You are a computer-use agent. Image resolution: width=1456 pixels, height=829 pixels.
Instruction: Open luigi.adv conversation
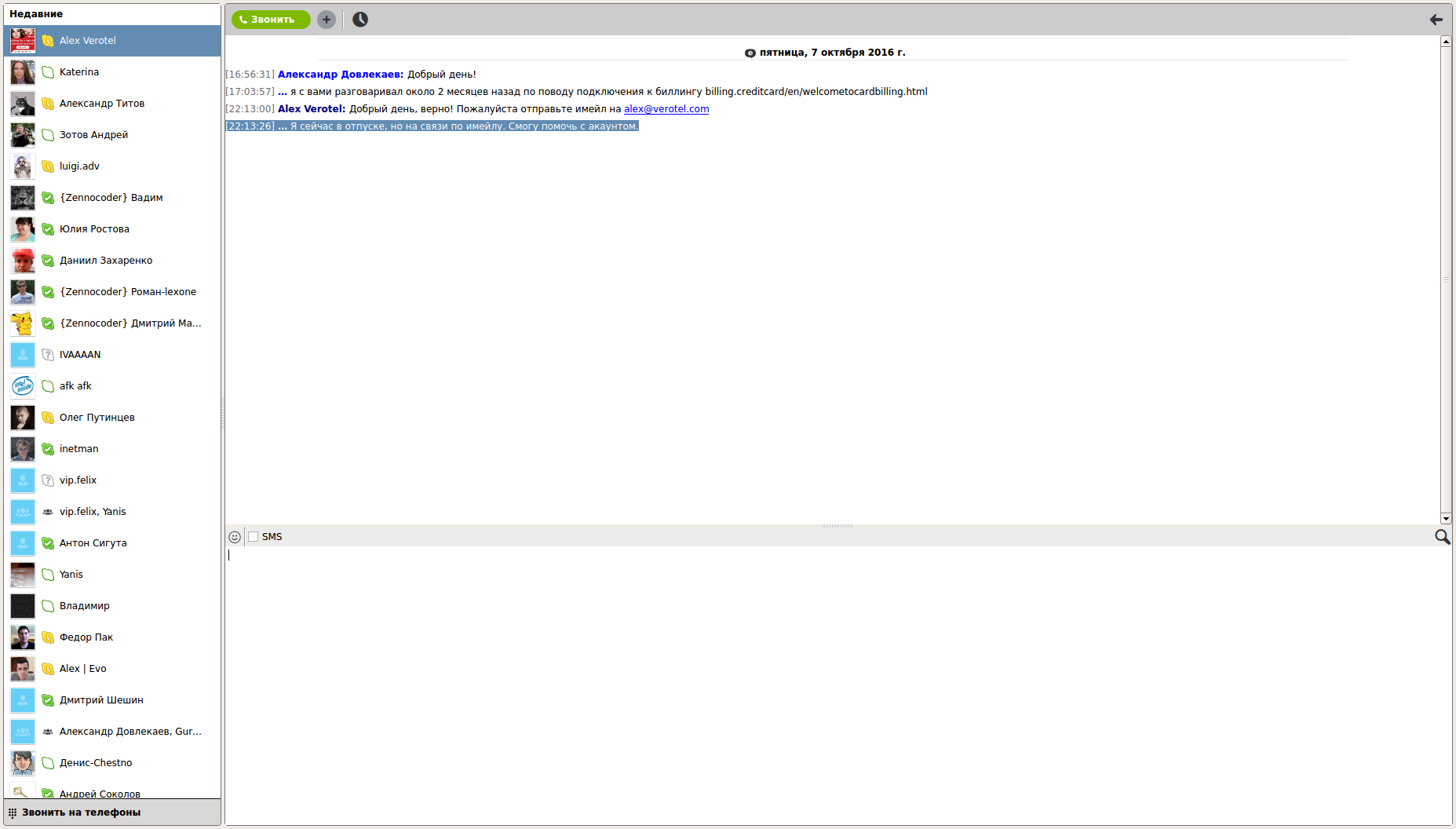[x=112, y=166]
